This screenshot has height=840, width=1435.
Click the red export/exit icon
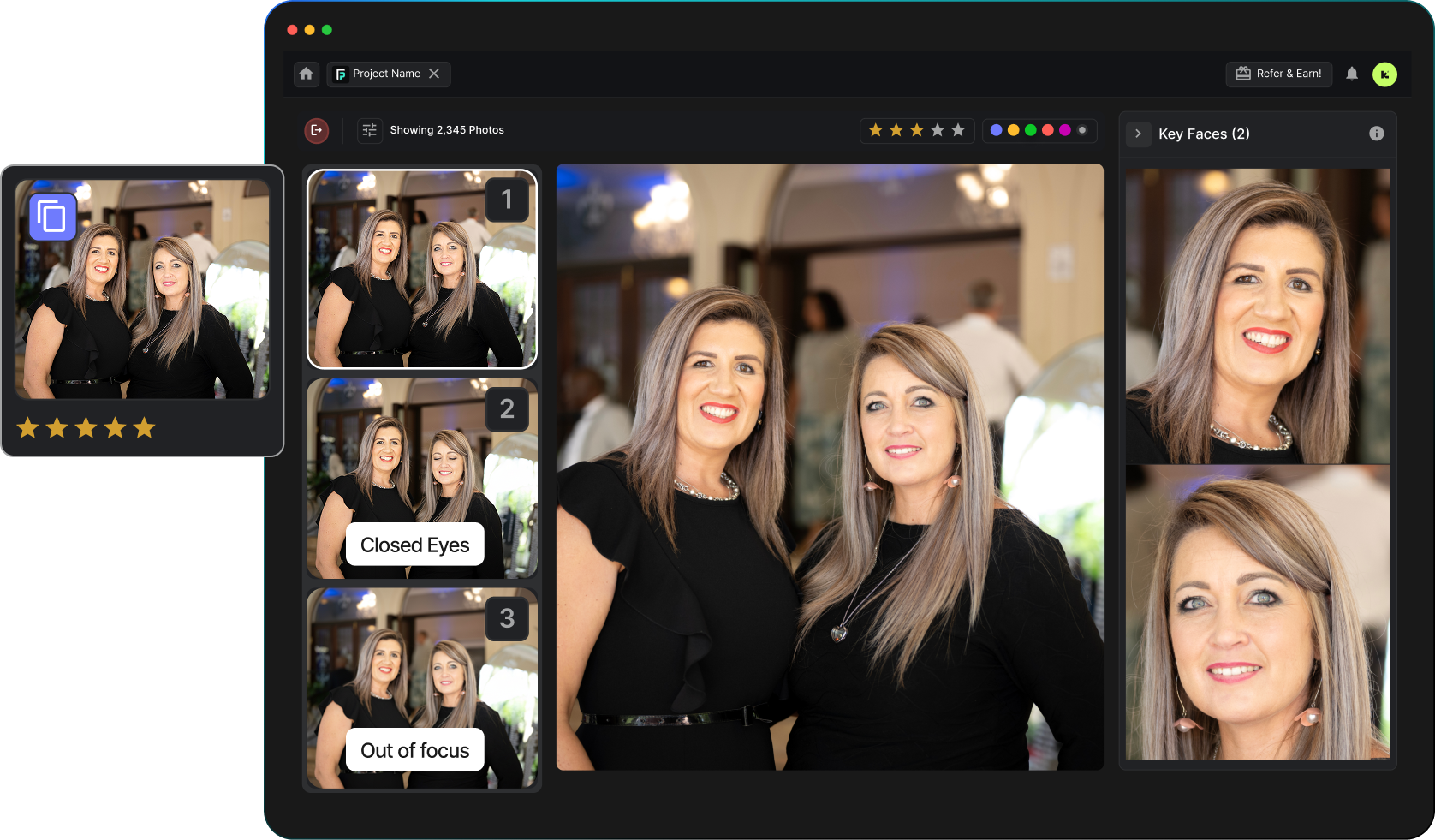pos(316,130)
